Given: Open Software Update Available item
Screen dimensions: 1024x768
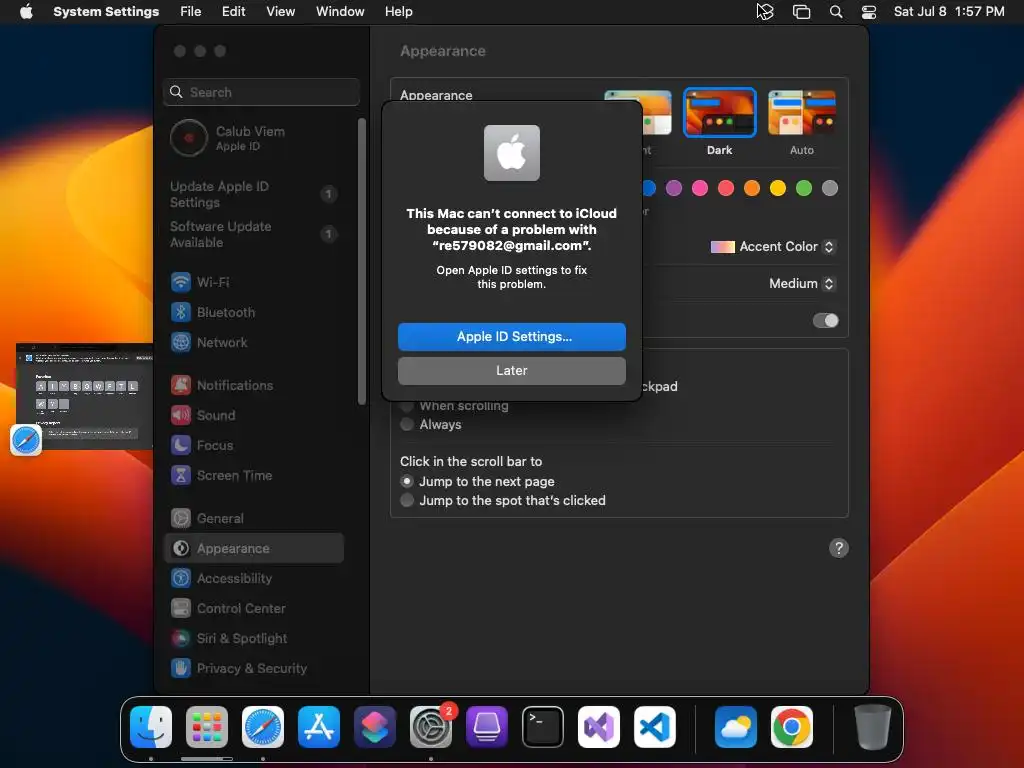Looking at the screenshot, I should pyautogui.click(x=255, y=234).
